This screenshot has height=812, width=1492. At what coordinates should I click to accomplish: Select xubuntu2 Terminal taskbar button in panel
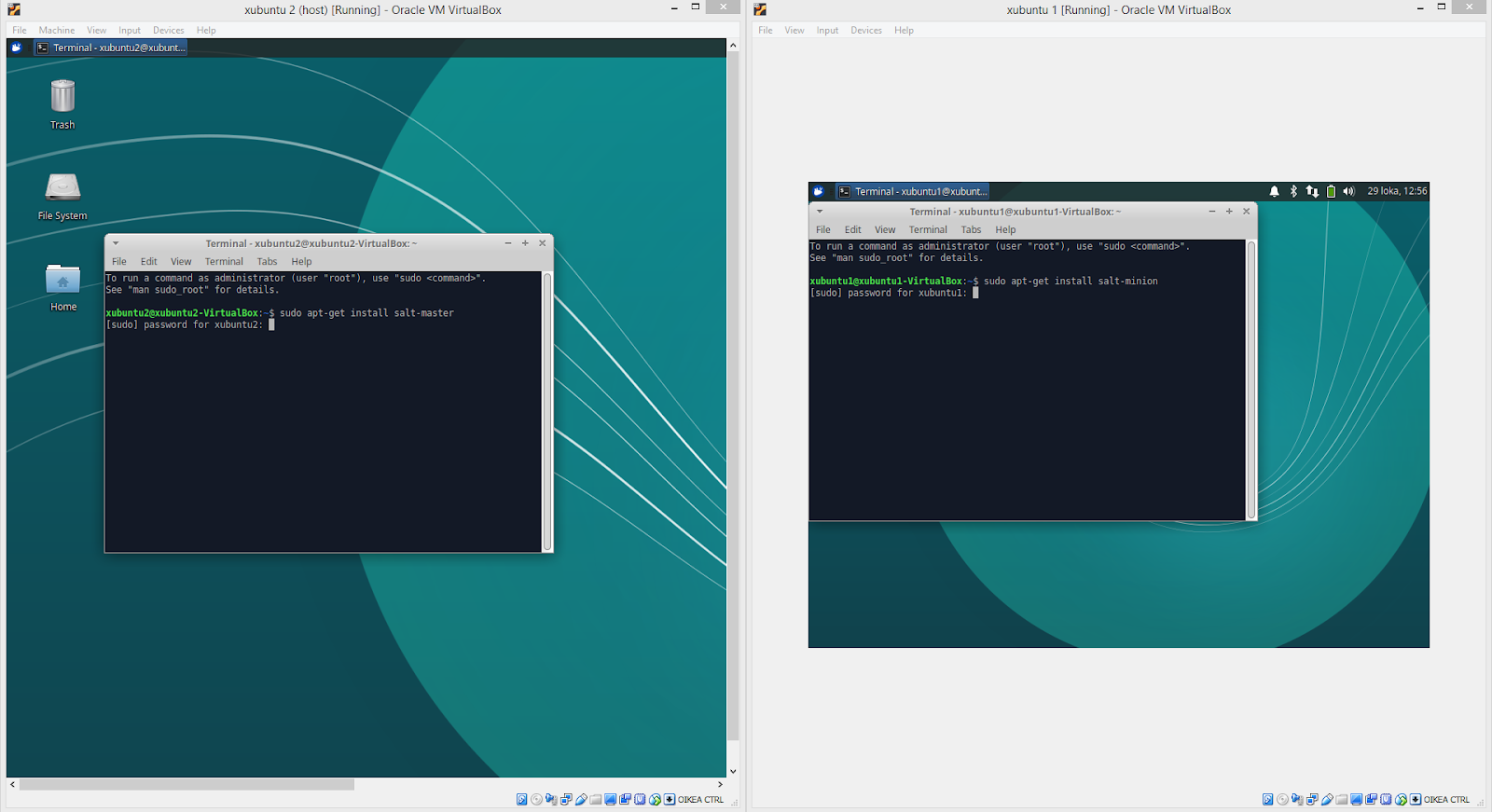click(x=111, y=48)
